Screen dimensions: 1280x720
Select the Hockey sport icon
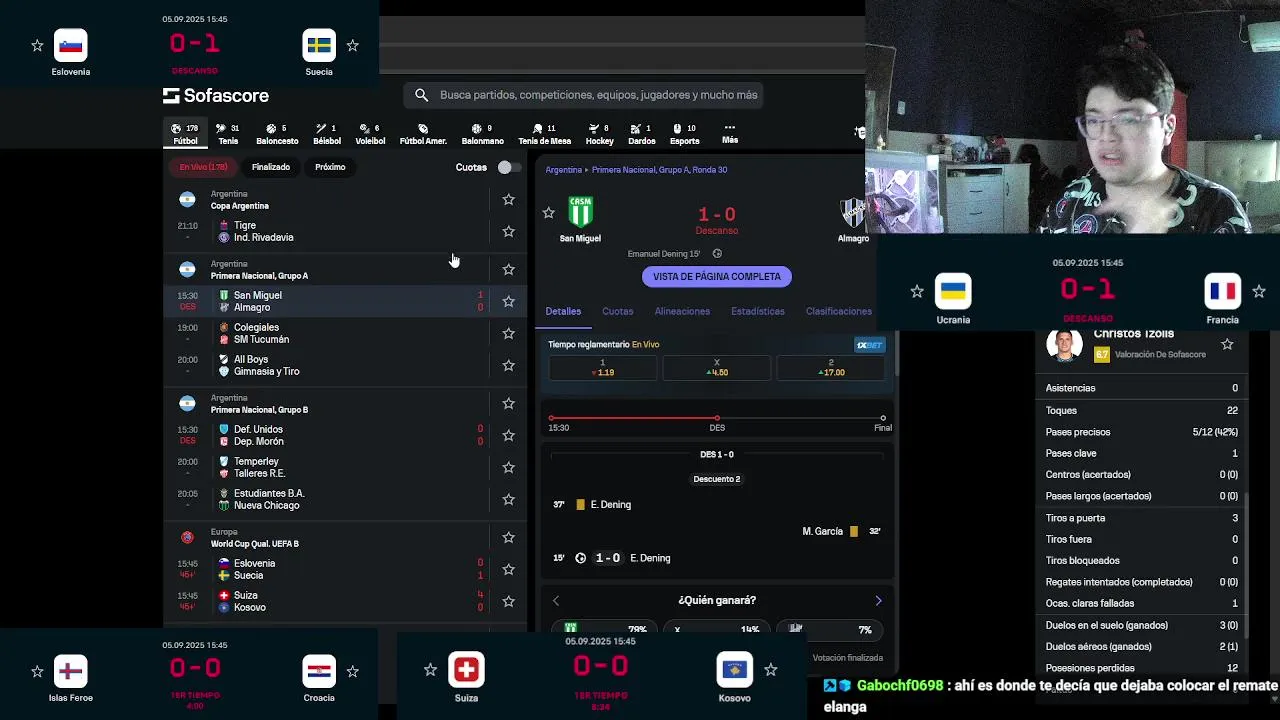(599, 134)
